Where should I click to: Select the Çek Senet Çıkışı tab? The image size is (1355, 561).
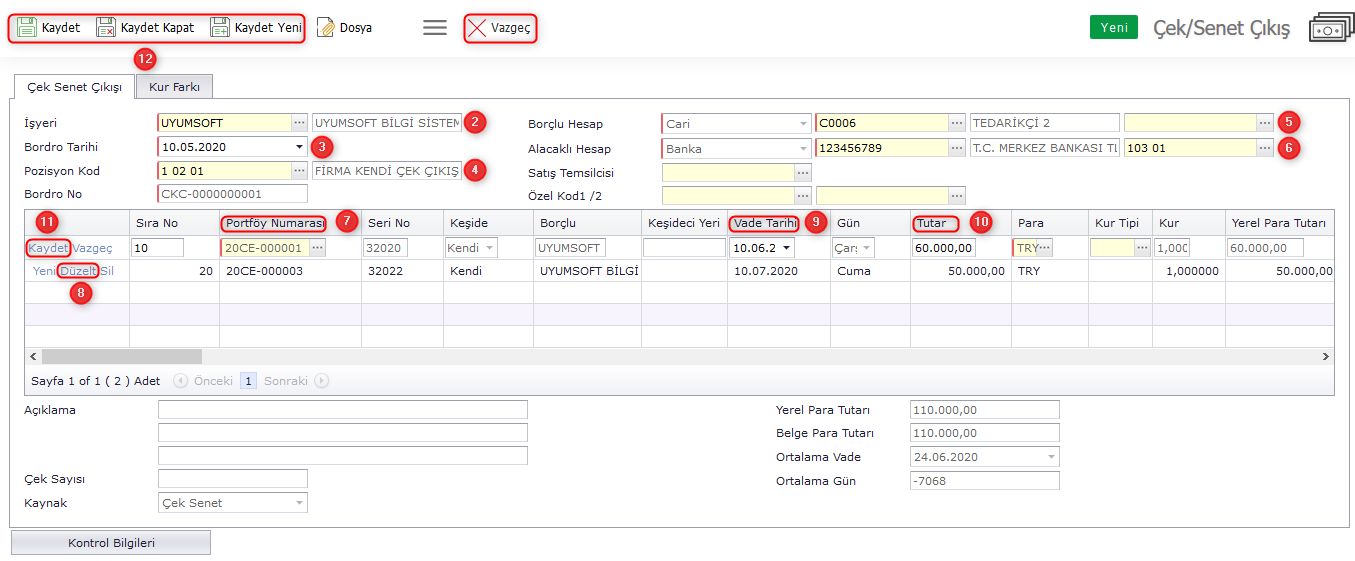pyautogui.click(x=74, y=88)
